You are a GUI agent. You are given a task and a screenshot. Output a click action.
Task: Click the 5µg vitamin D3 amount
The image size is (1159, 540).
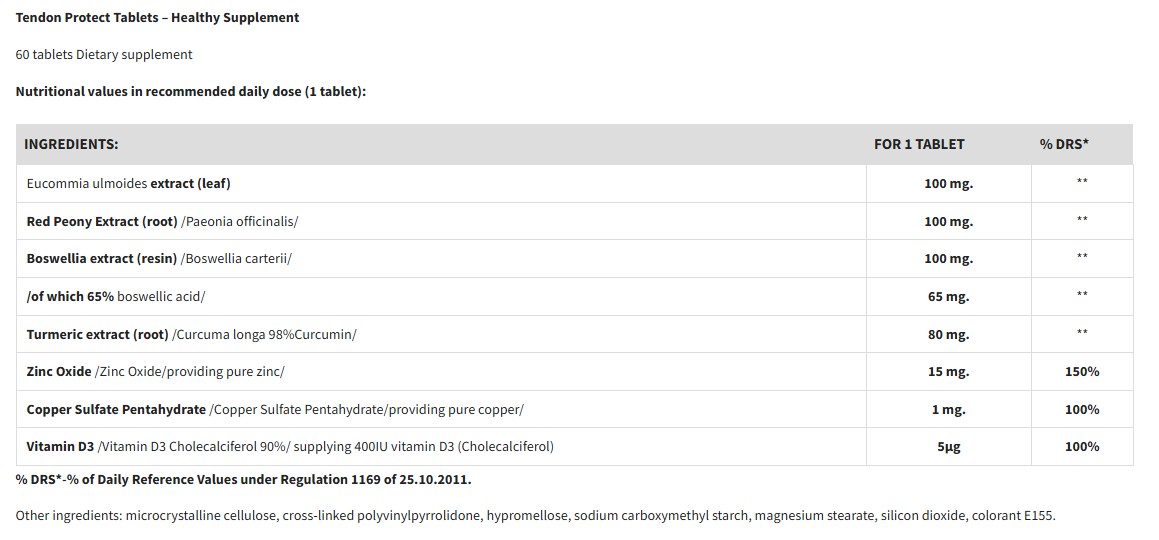[948, 446]
